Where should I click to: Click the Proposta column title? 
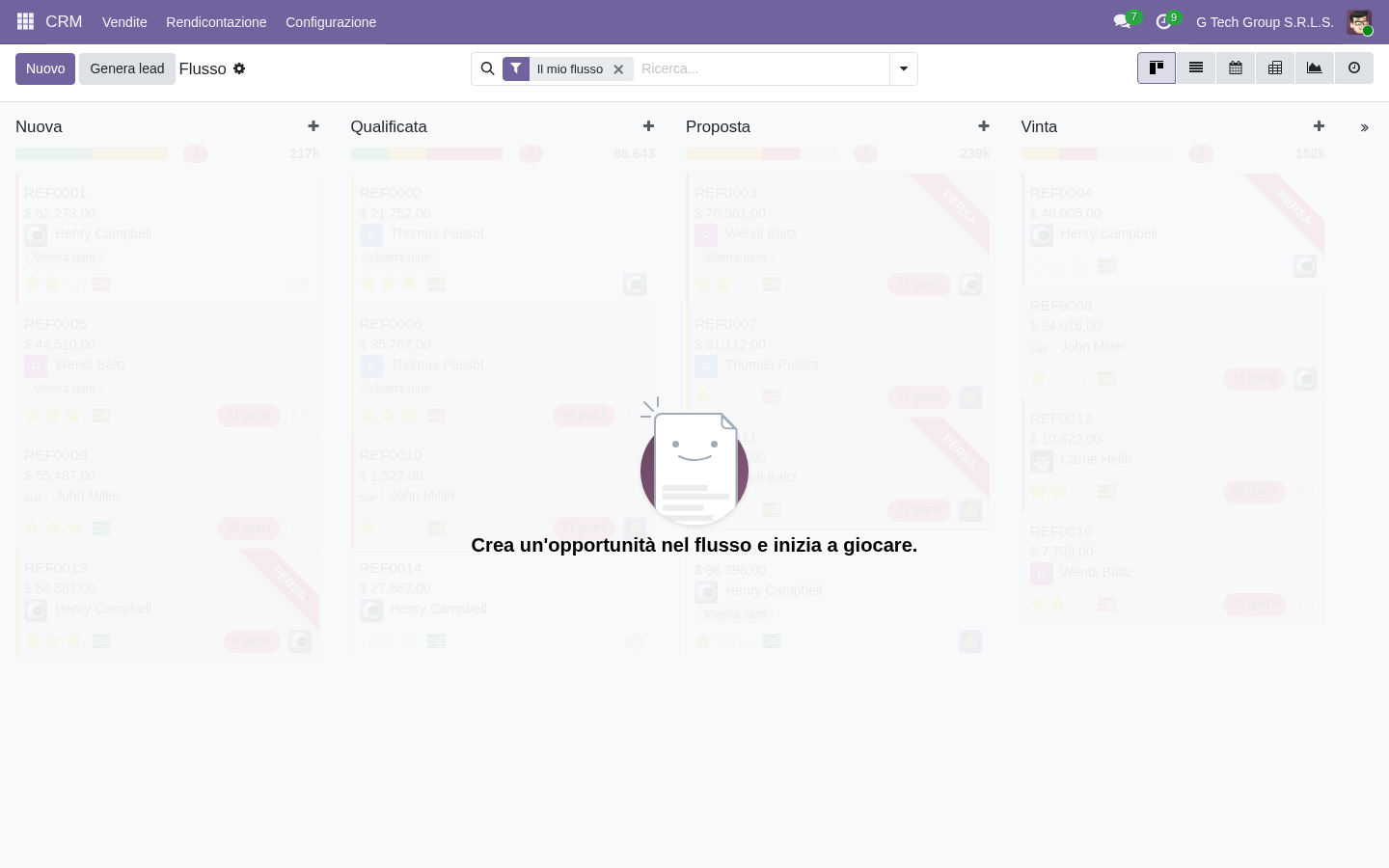click(718, 126)
